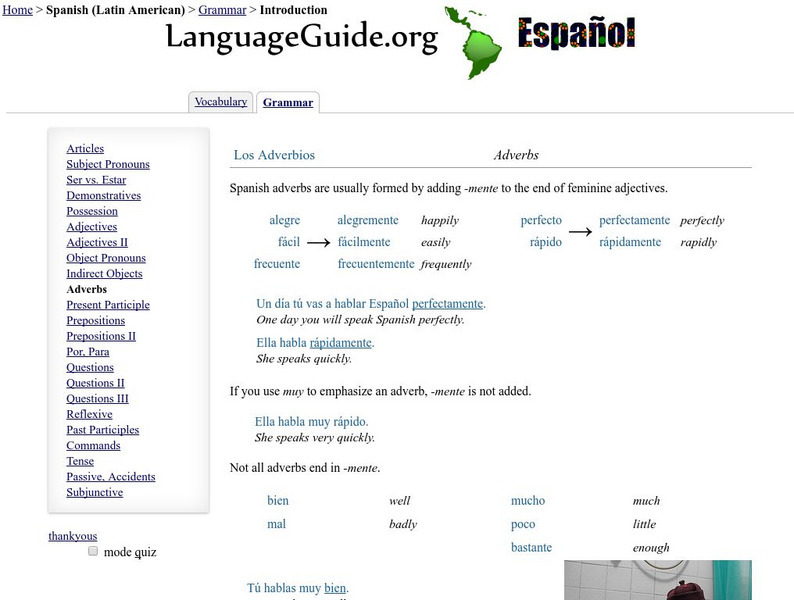Click the Español colorful logo
The image size is (794, 600).
pos(576,33)
